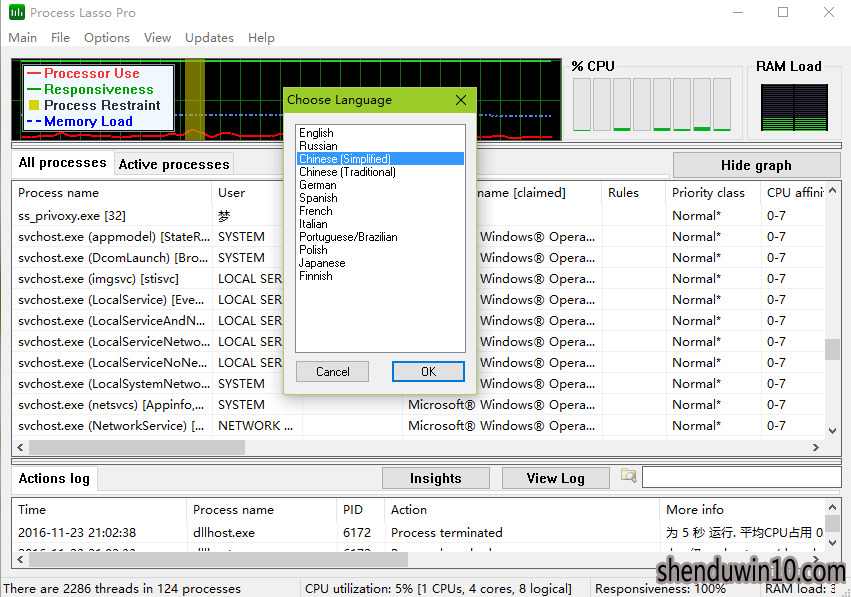
Task: Open the View menu
Action: tap(157, 37)
